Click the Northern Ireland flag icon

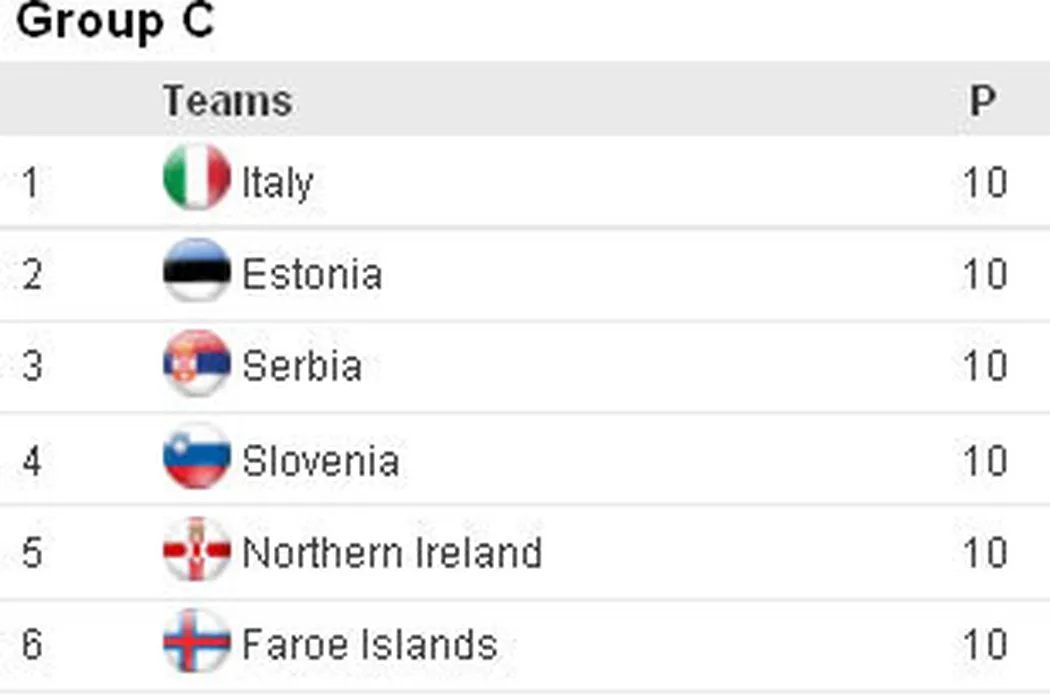[196, 550]
